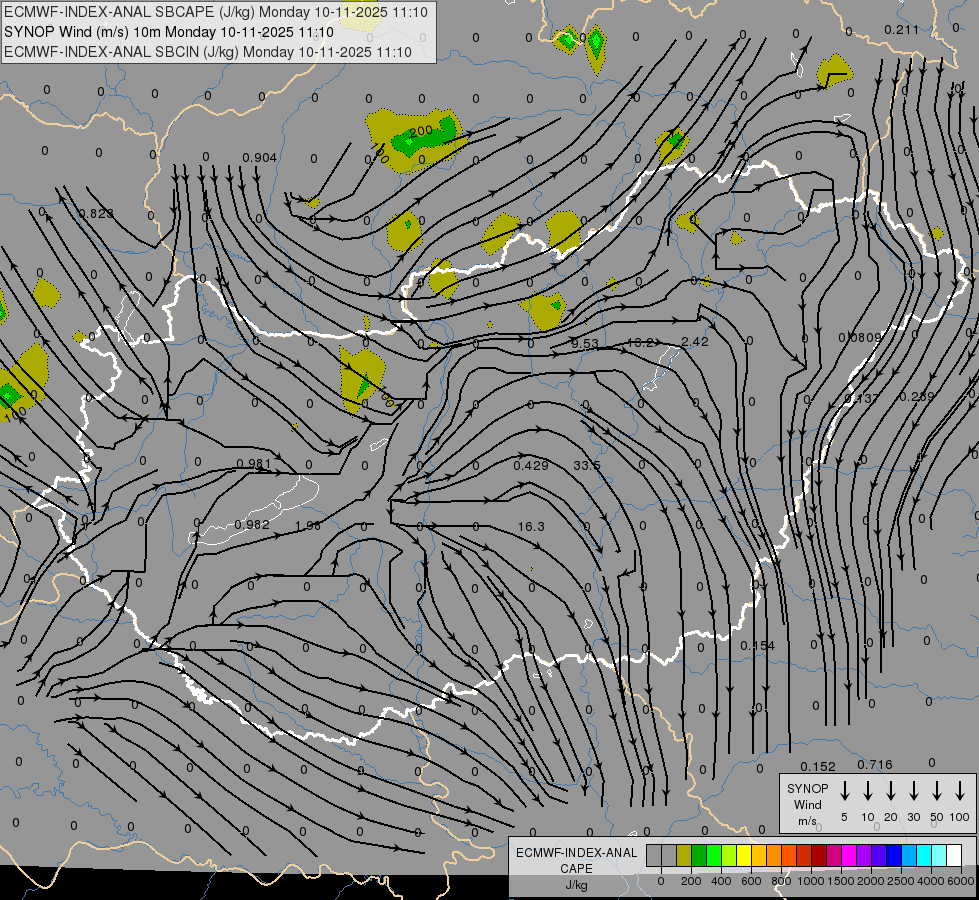Viewport: 979px width, 900px height.
Task: Click the ECMWF-INDEX-ANAL CAPE legend title
Action: click(x=576, y=860)
